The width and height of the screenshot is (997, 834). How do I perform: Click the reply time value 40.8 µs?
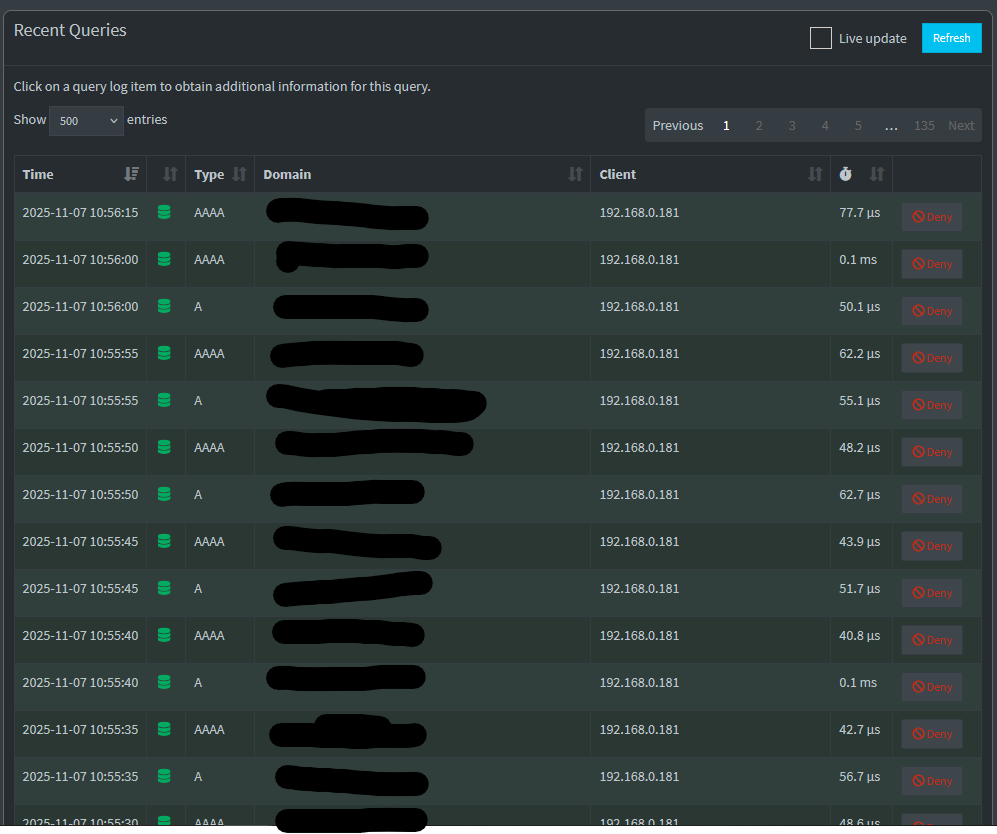pos(860,636)
